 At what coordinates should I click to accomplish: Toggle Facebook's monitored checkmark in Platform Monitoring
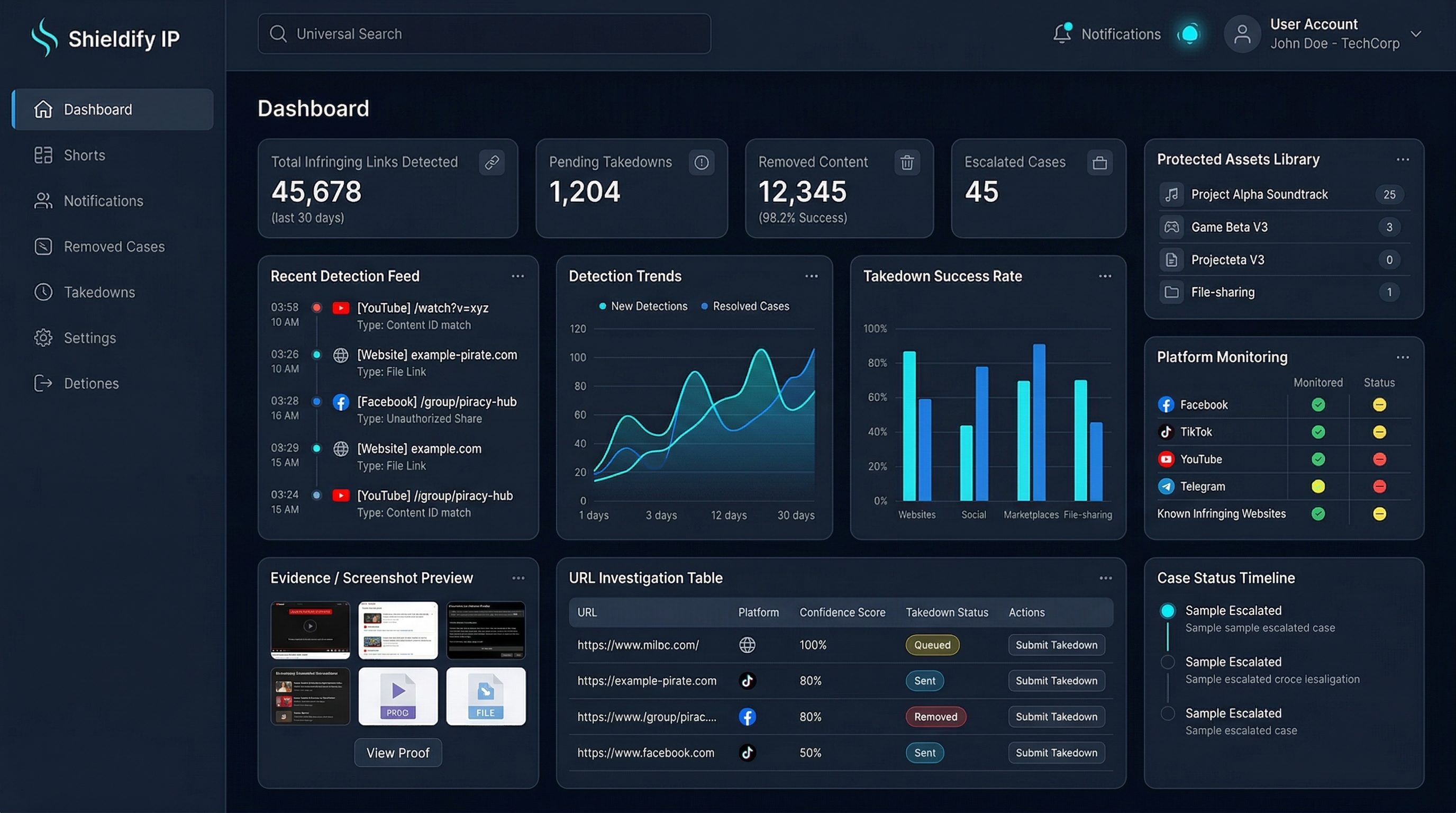pyautogui.click(x=1318, y=404)
